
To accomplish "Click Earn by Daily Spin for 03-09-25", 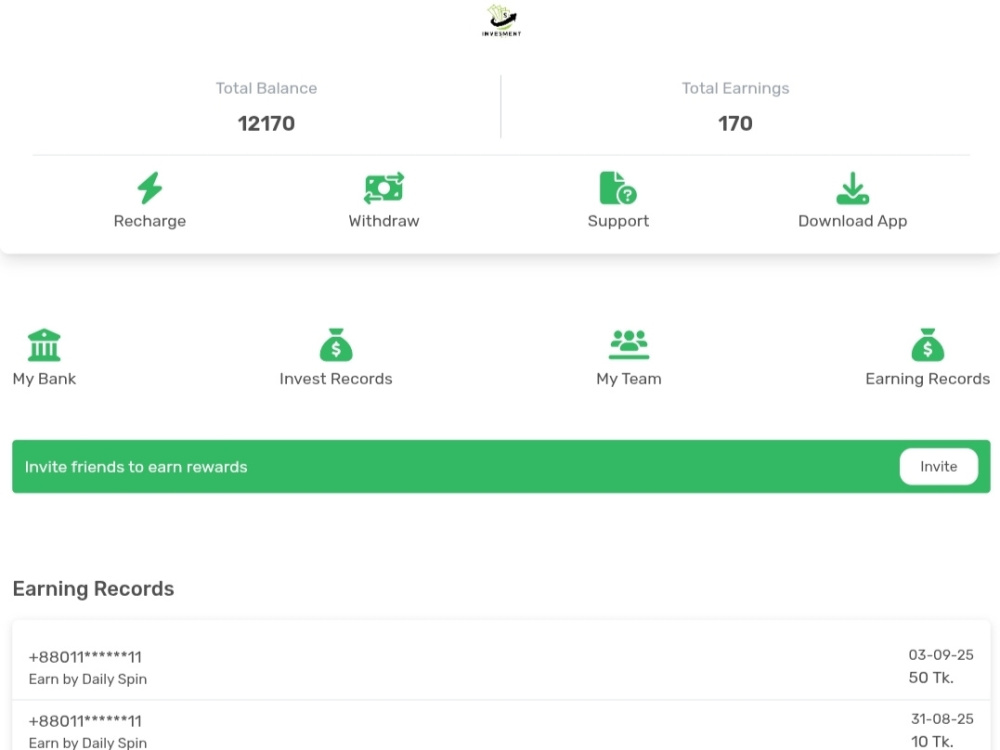I will (88, 679).
